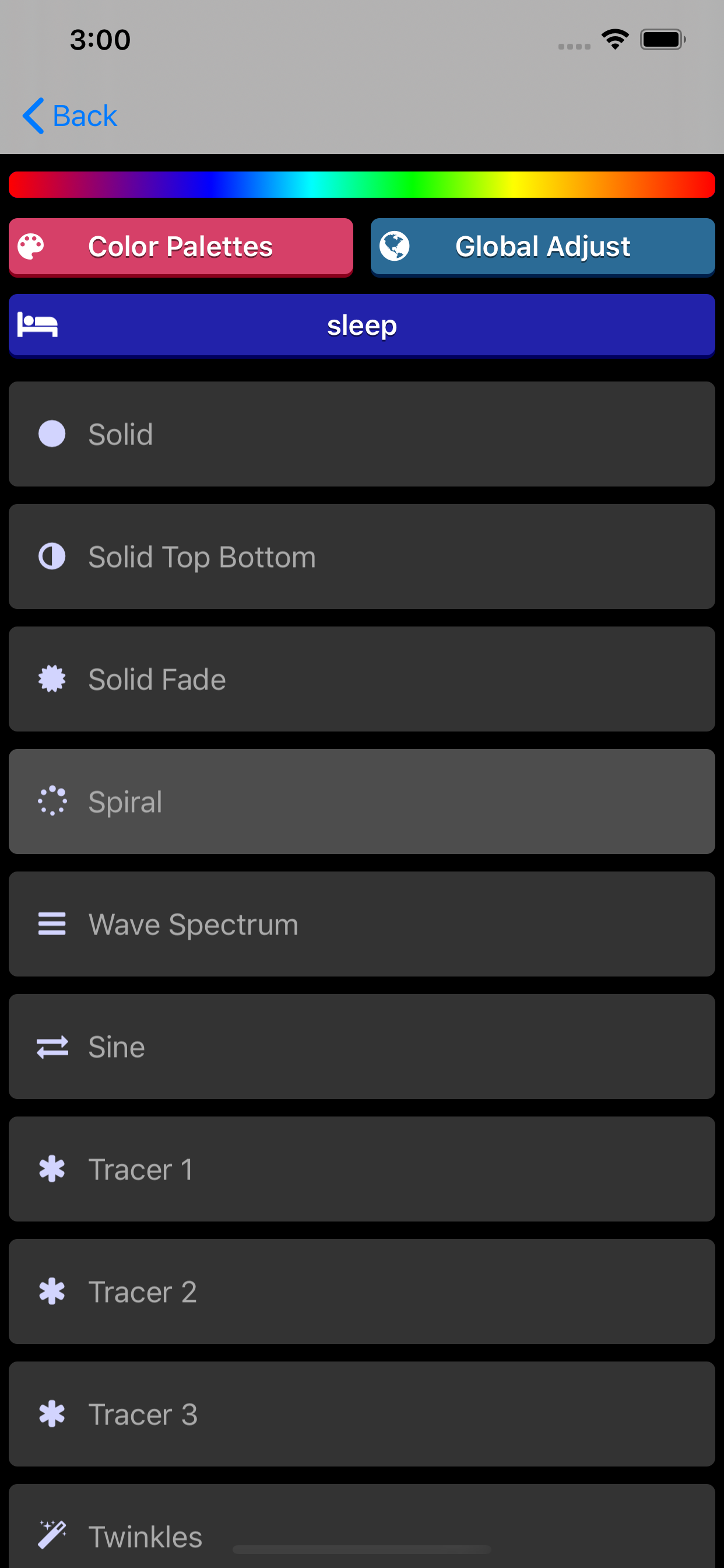Tap the palette icon on Color Palettes

[30, 247]
